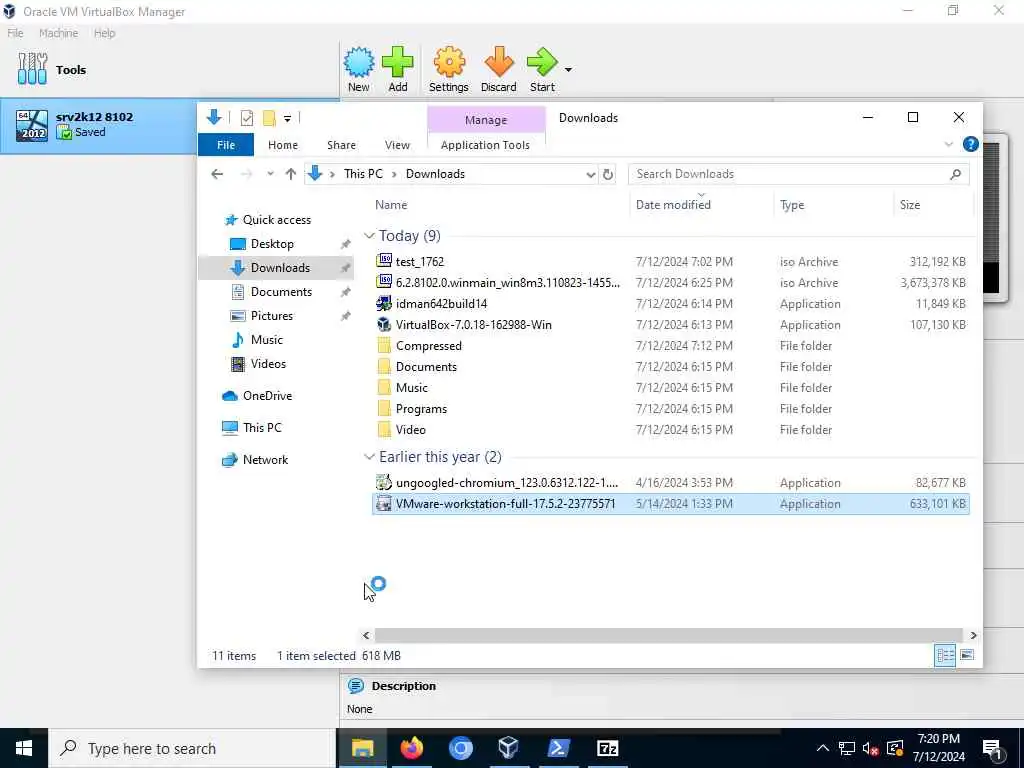The image size is (1024, 768).
Task: Collapse the Earlier this year group
Action: 369,457
